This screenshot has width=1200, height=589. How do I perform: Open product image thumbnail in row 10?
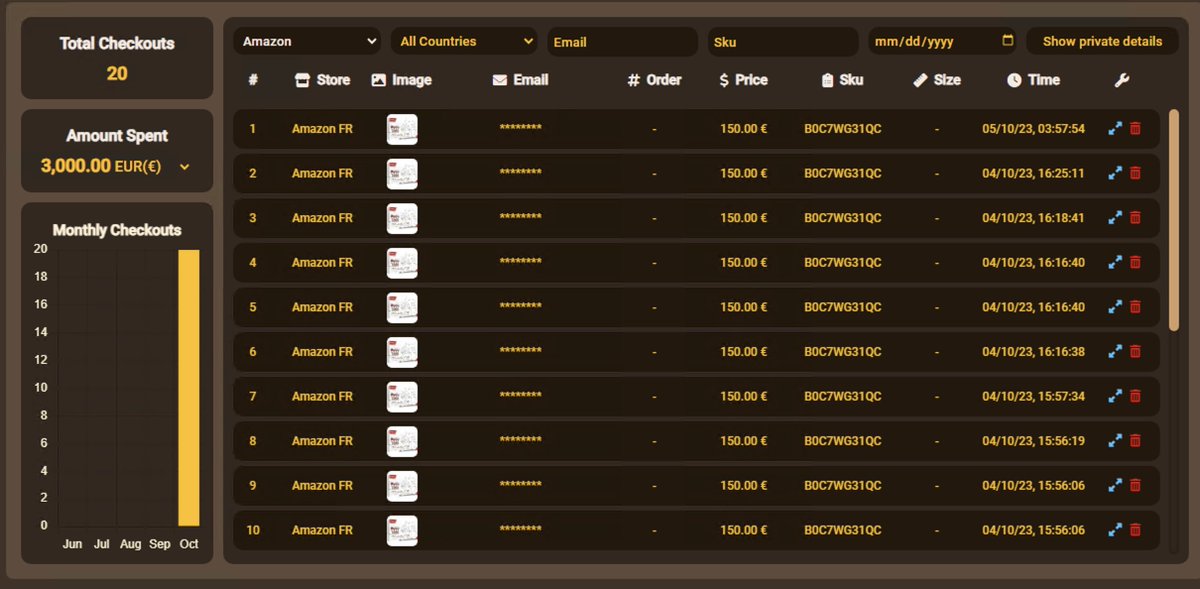402,530
